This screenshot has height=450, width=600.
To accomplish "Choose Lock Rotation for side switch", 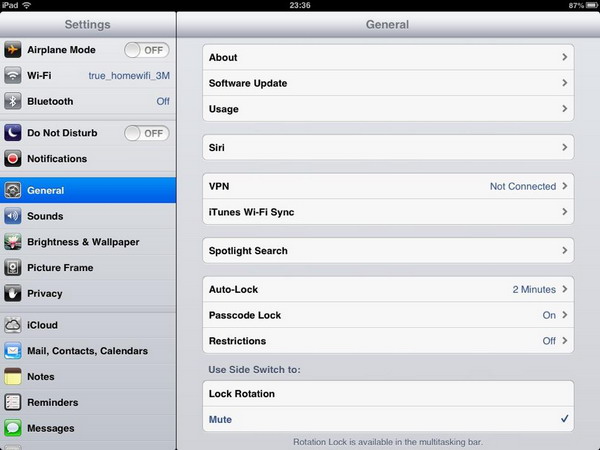I will 388,393.
